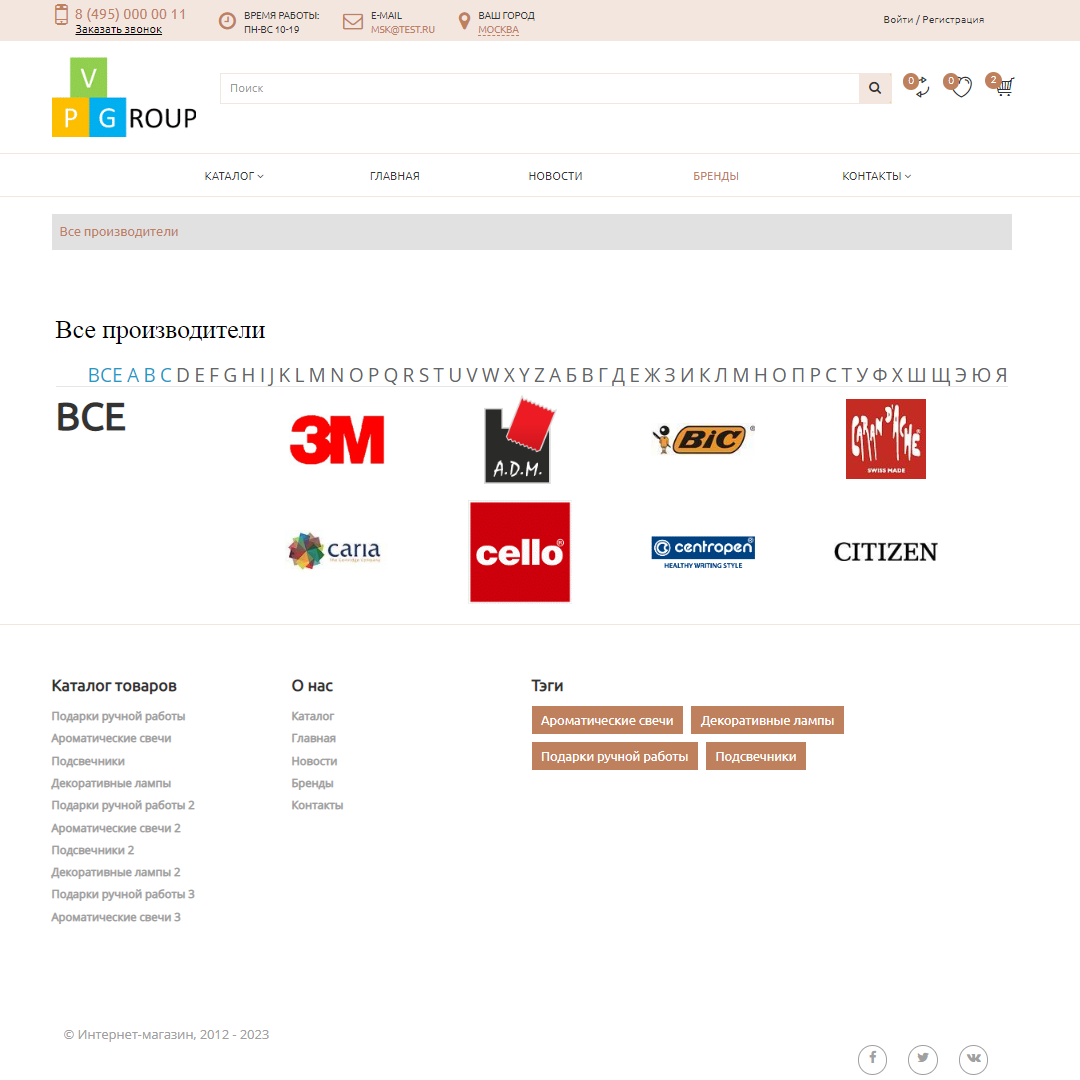Open the VK social icon
The height and width of the screenshot is (1080, 1080).
(x=973, y=1058)
